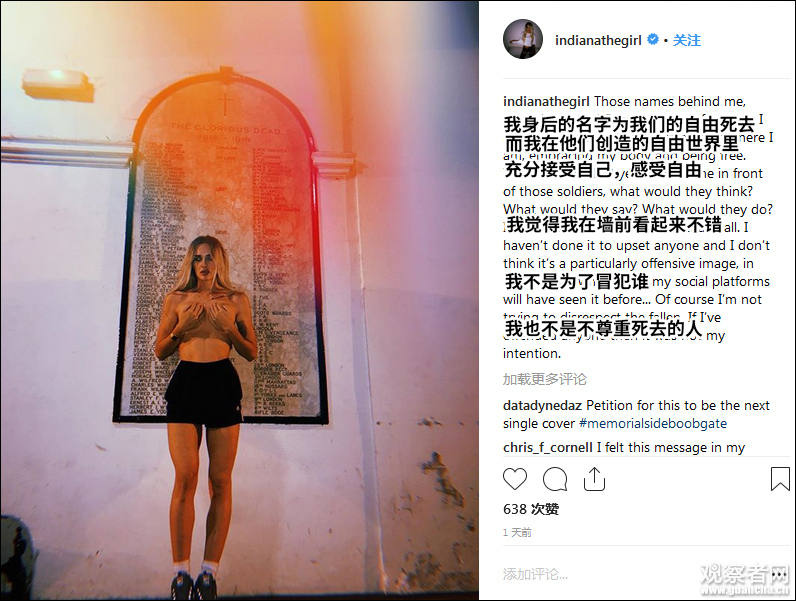Click the indianathegirl name in the caption
796x601 pixels.
click(x=546, y=102)
